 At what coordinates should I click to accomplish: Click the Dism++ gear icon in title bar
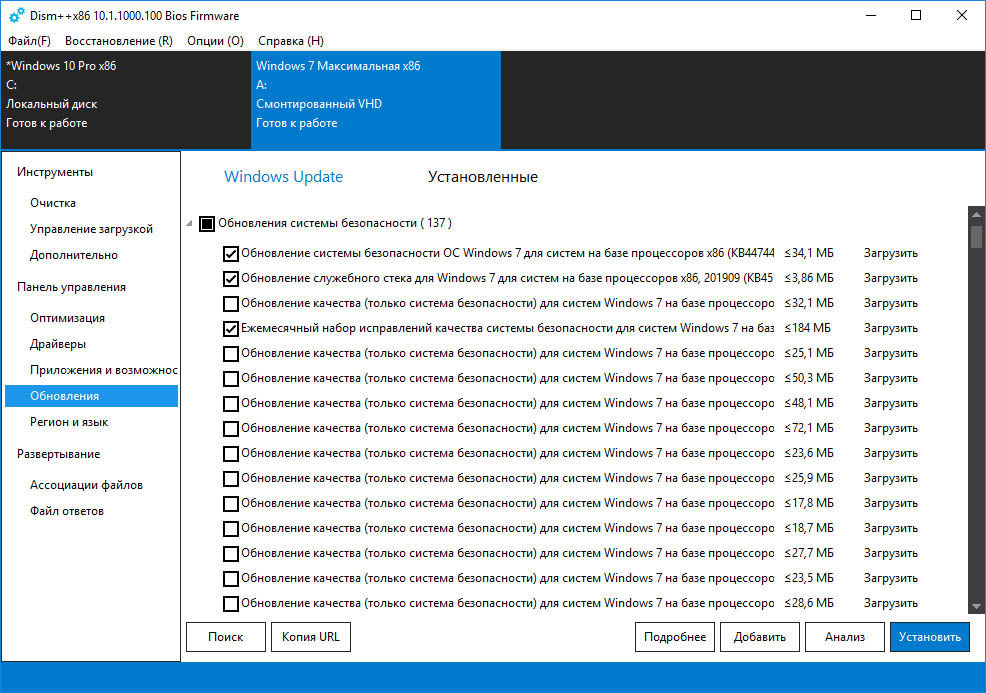16,16
